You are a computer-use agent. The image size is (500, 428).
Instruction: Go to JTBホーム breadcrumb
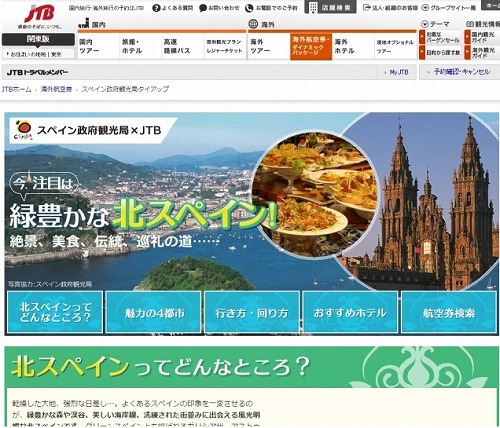coord(16,89)
